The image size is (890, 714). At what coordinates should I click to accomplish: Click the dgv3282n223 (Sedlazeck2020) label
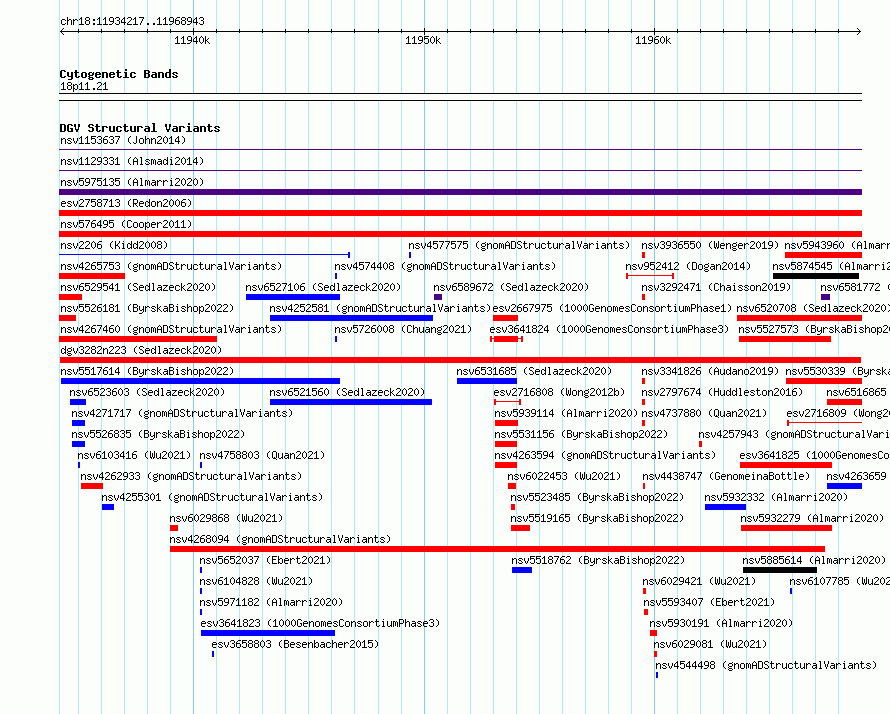coord(141,350)
